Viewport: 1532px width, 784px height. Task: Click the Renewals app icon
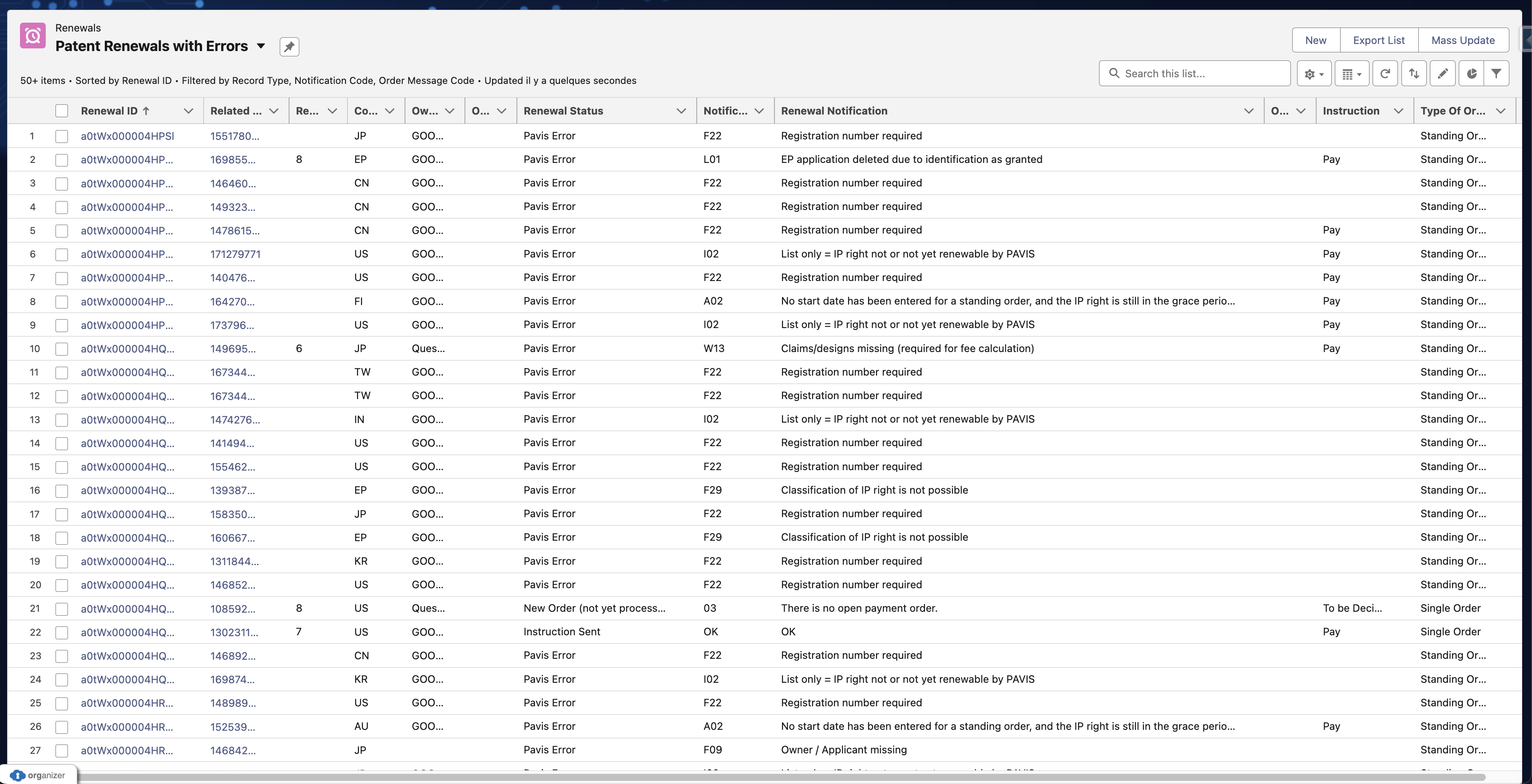[x=33, y=36]
